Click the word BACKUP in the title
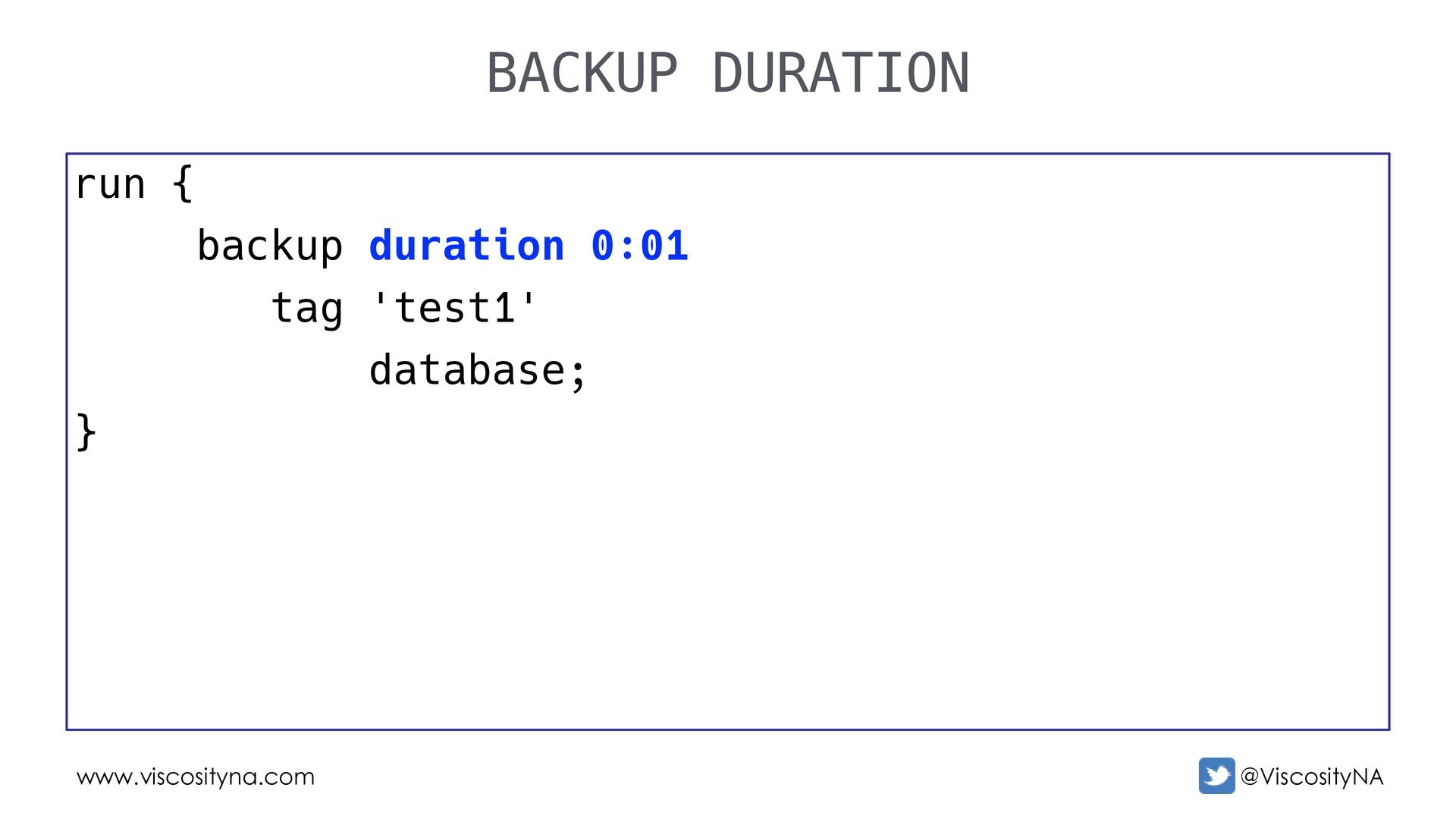Image resolution: width=1456 pixels, height=819 pixels. pos(582,74)
